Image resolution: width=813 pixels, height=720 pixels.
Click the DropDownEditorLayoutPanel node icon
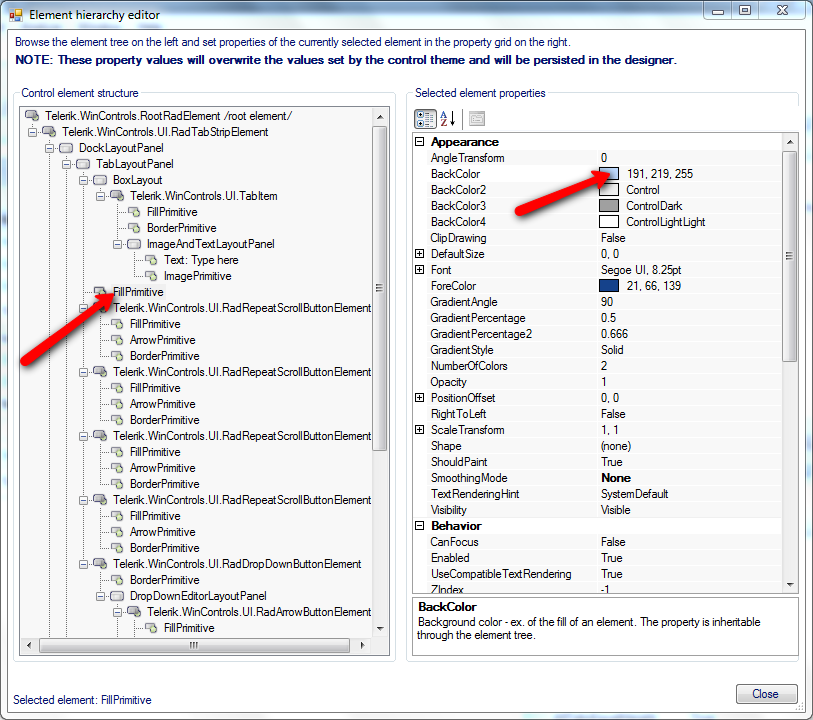point(117,596)
